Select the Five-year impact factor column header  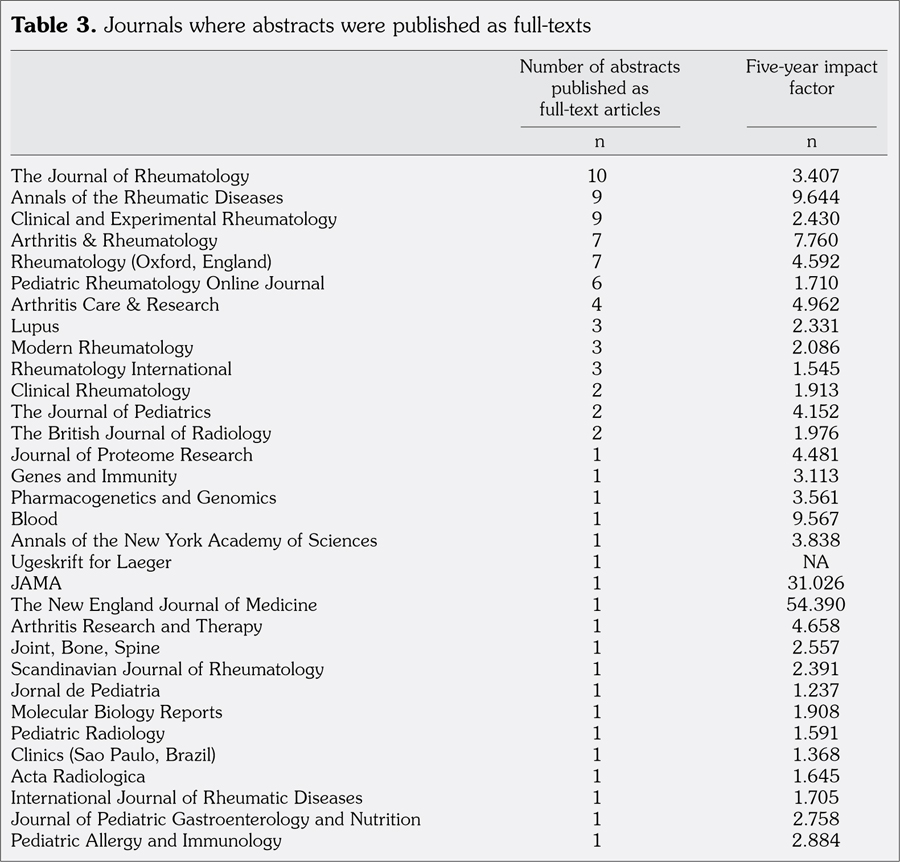pyautogui.click(x=811, y=77)
